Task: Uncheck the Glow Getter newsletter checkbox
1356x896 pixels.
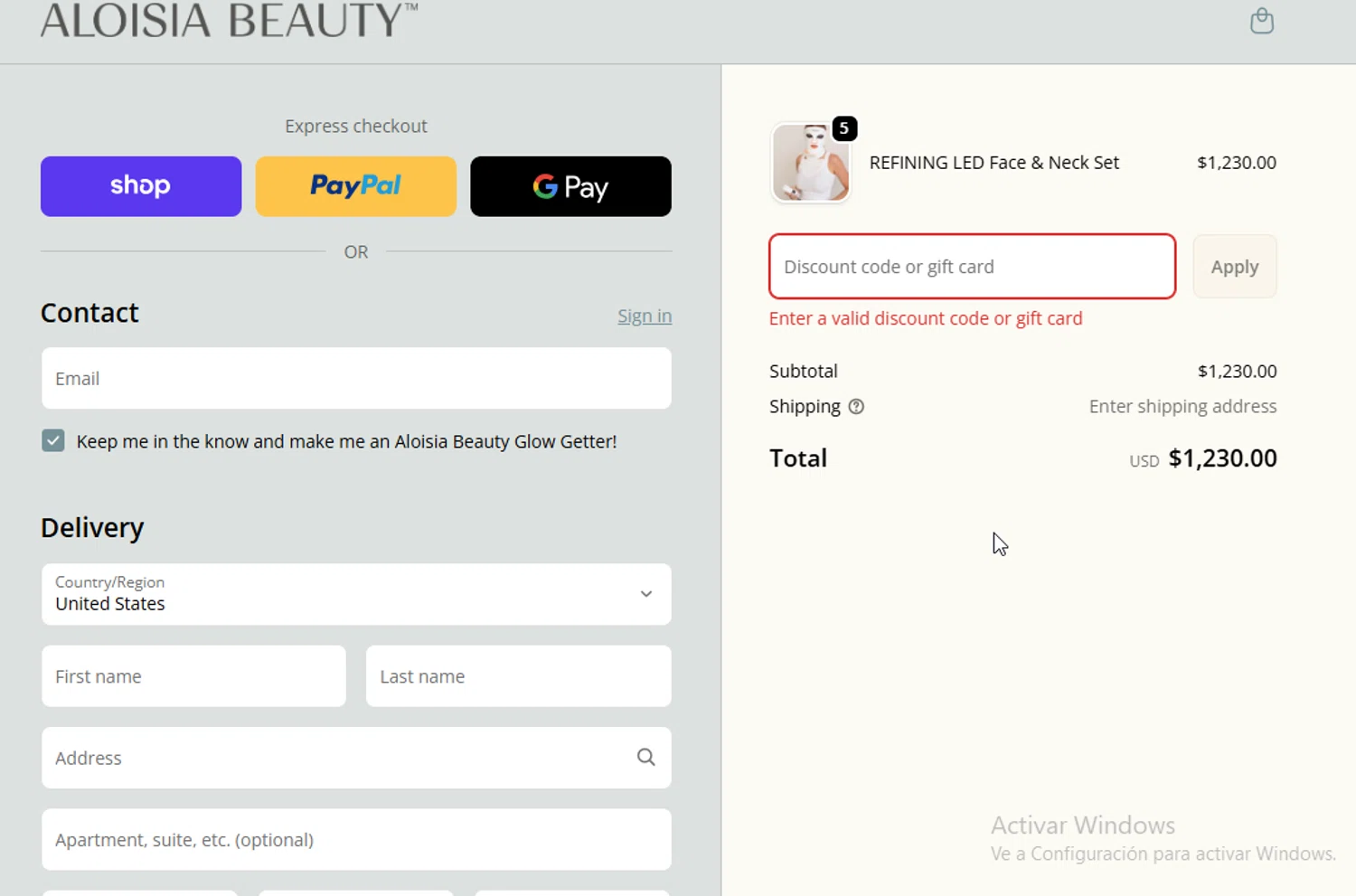Action: (x=53, y=441)
